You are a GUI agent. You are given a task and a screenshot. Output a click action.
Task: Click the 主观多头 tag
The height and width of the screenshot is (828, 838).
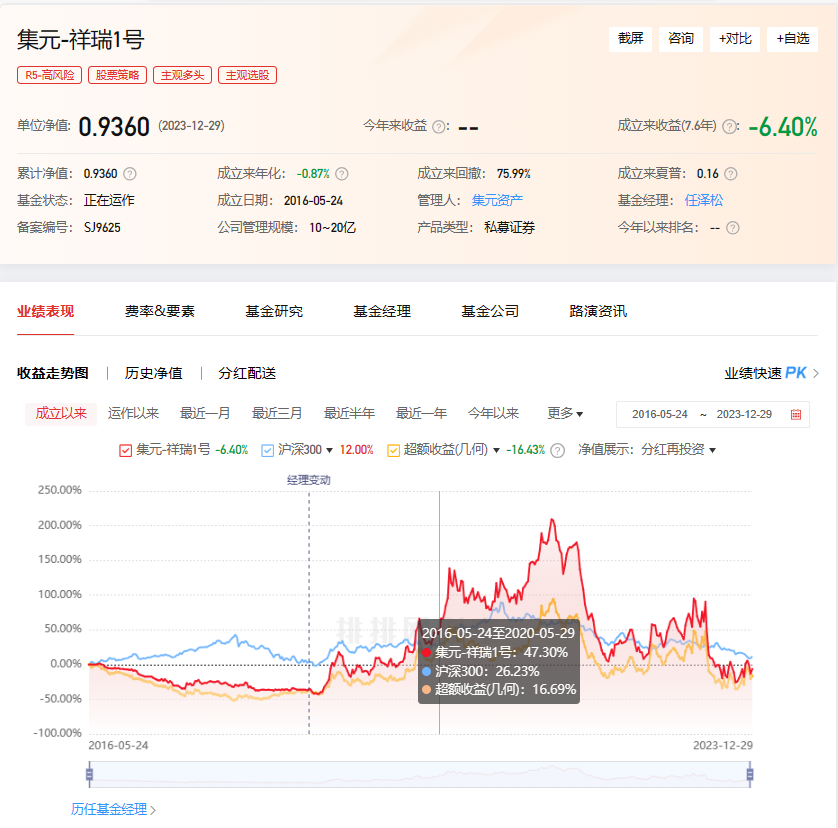pos(182,75)
